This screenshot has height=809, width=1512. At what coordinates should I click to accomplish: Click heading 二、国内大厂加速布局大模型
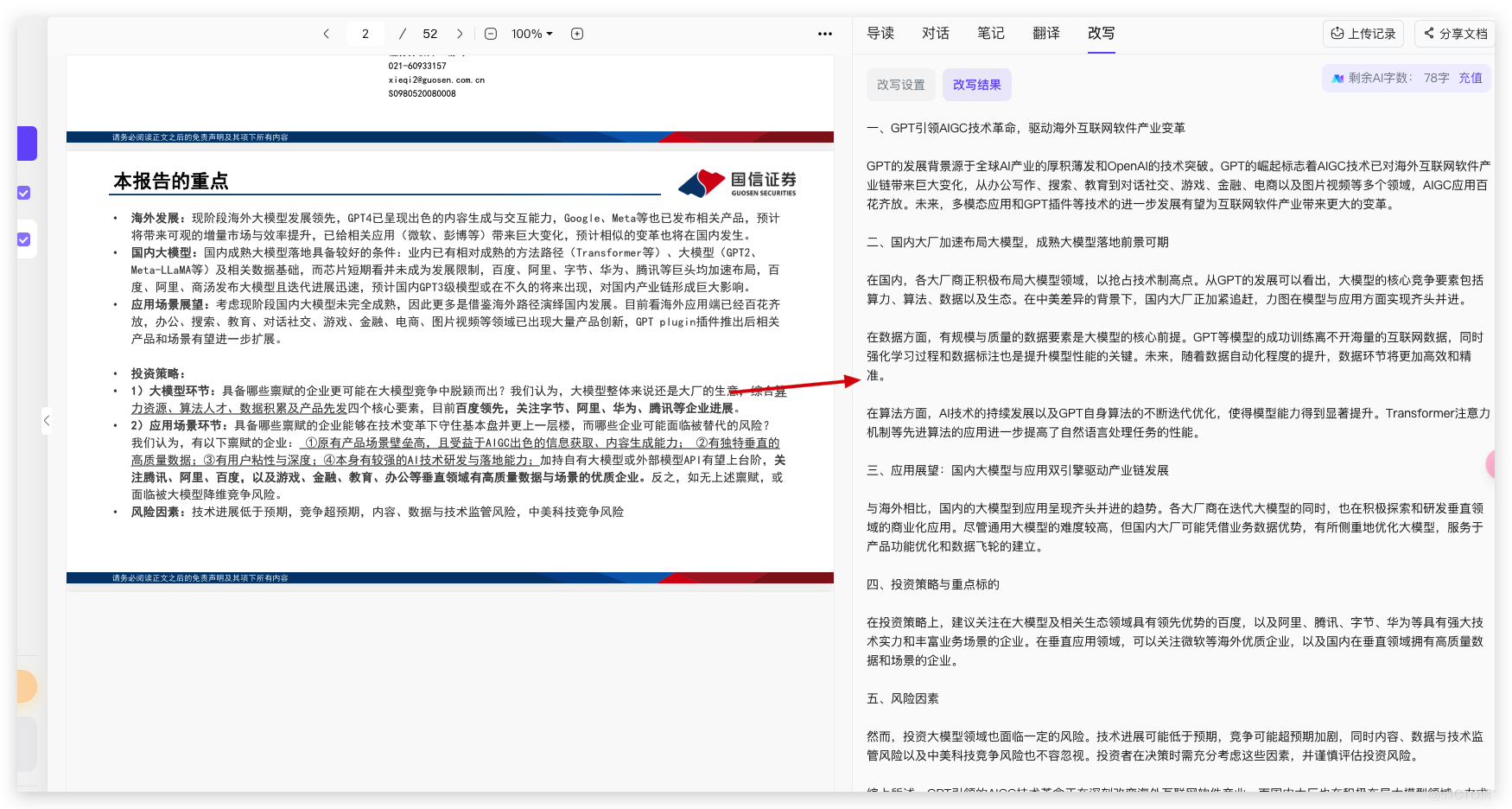[x=1018, y=242]
